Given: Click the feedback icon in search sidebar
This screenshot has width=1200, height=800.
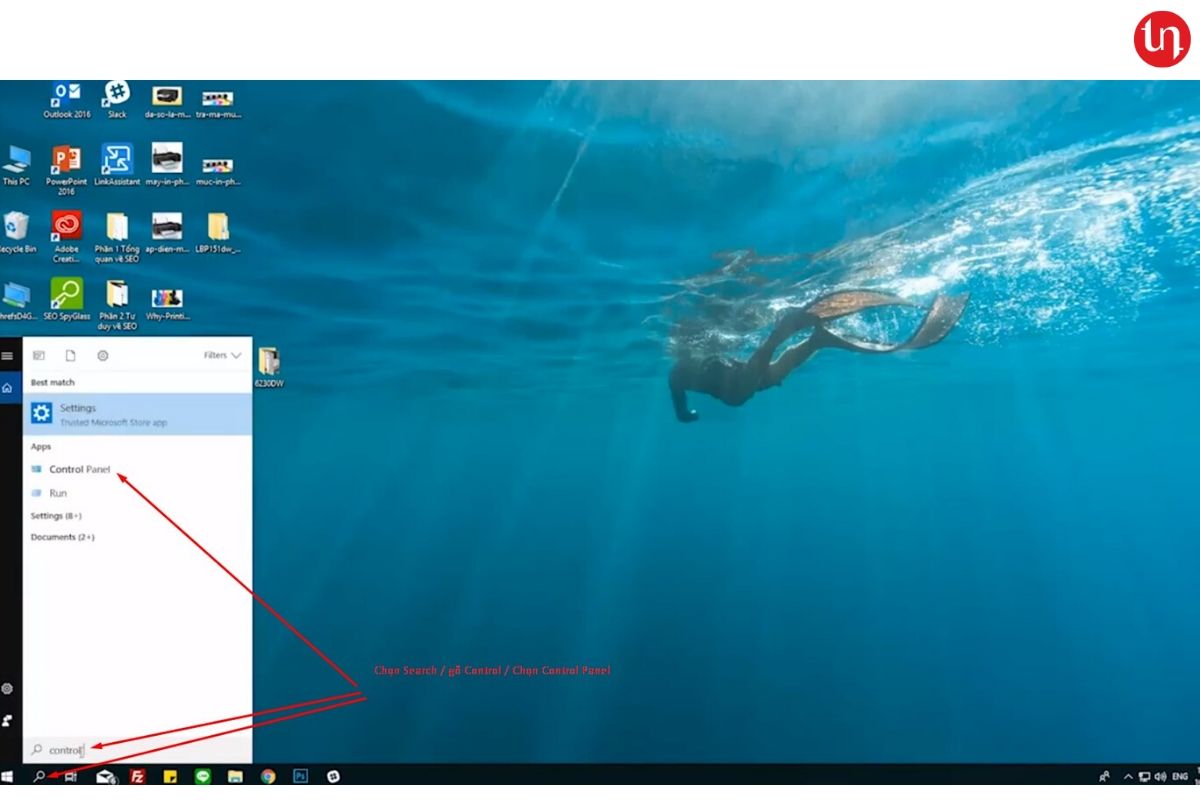Looking at the screenshot, I should click(x=7, y=720).
